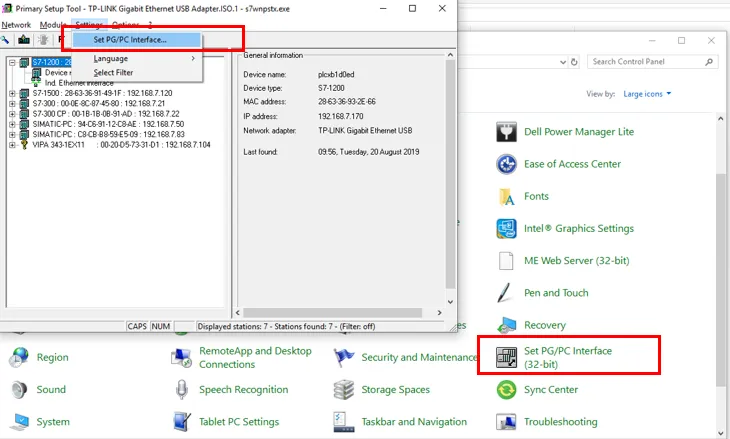Image resolution: width=730 pixels, height=439 pixels.
Task: Click the device name plcxb1d0ed
Action: coord(336,74)
